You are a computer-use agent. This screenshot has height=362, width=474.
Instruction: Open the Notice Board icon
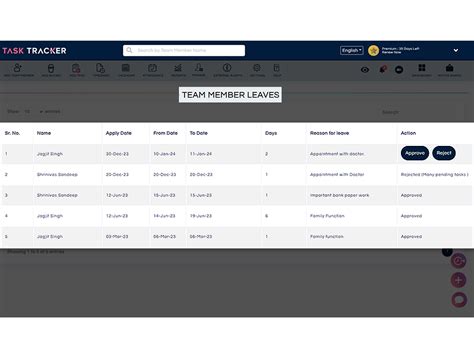[x=449, y=70]
